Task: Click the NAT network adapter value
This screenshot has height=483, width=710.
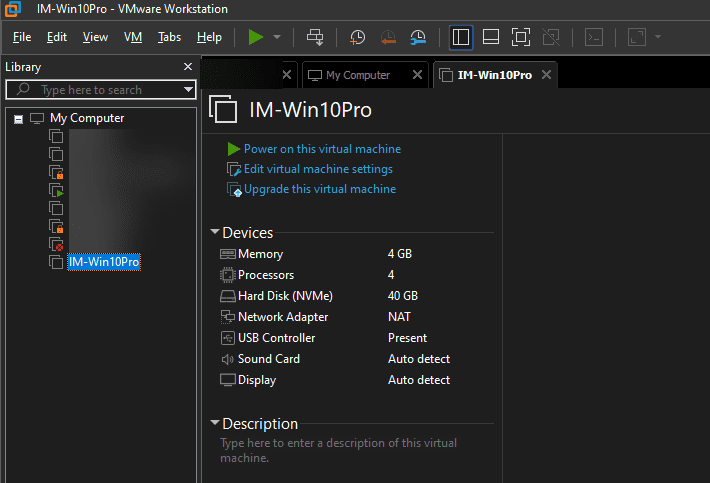Action: coord(399,317)
